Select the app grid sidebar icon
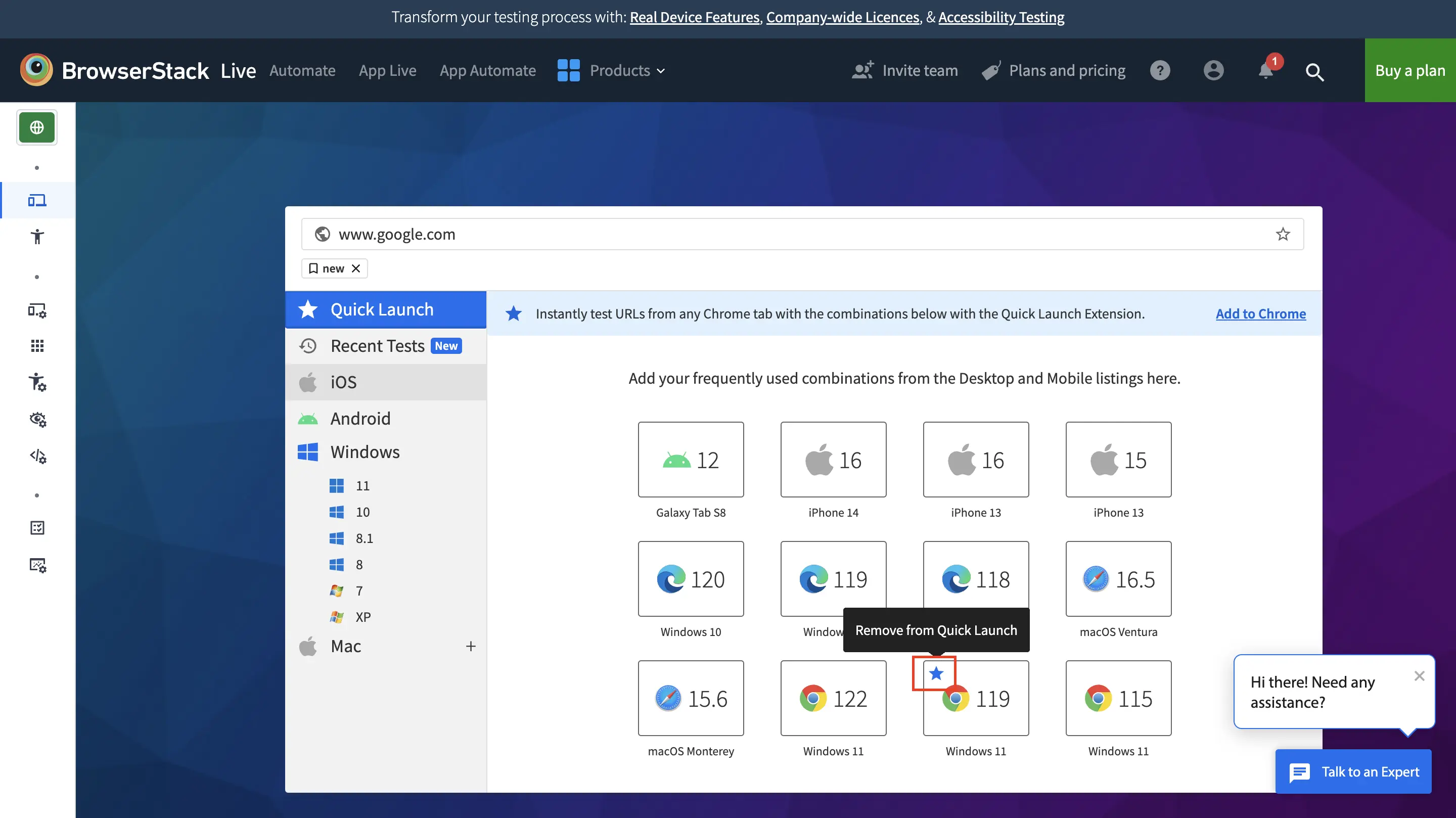The image size is (1456, 818). coord(37,345)
